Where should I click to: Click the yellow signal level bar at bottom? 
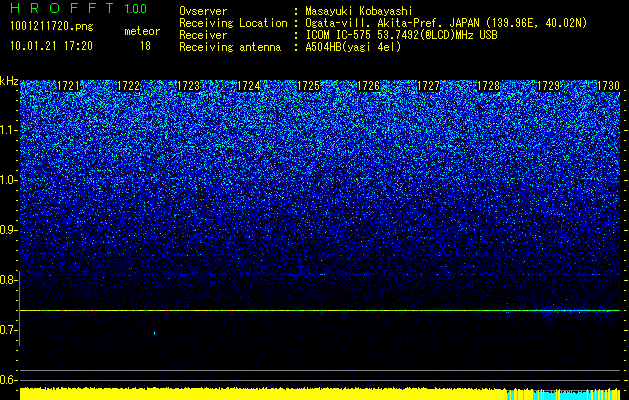point(263,394)
